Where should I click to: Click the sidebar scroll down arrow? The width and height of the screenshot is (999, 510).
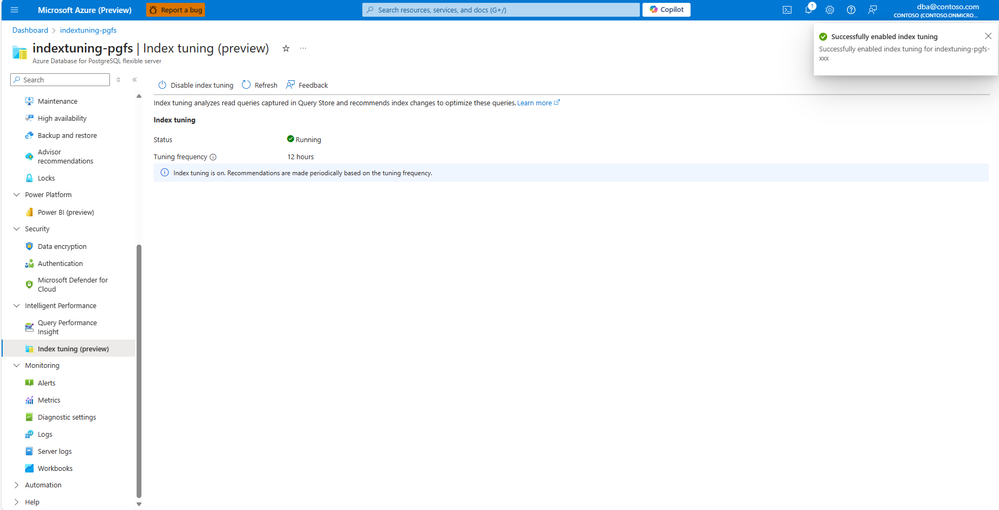click(x=139, y=504)
